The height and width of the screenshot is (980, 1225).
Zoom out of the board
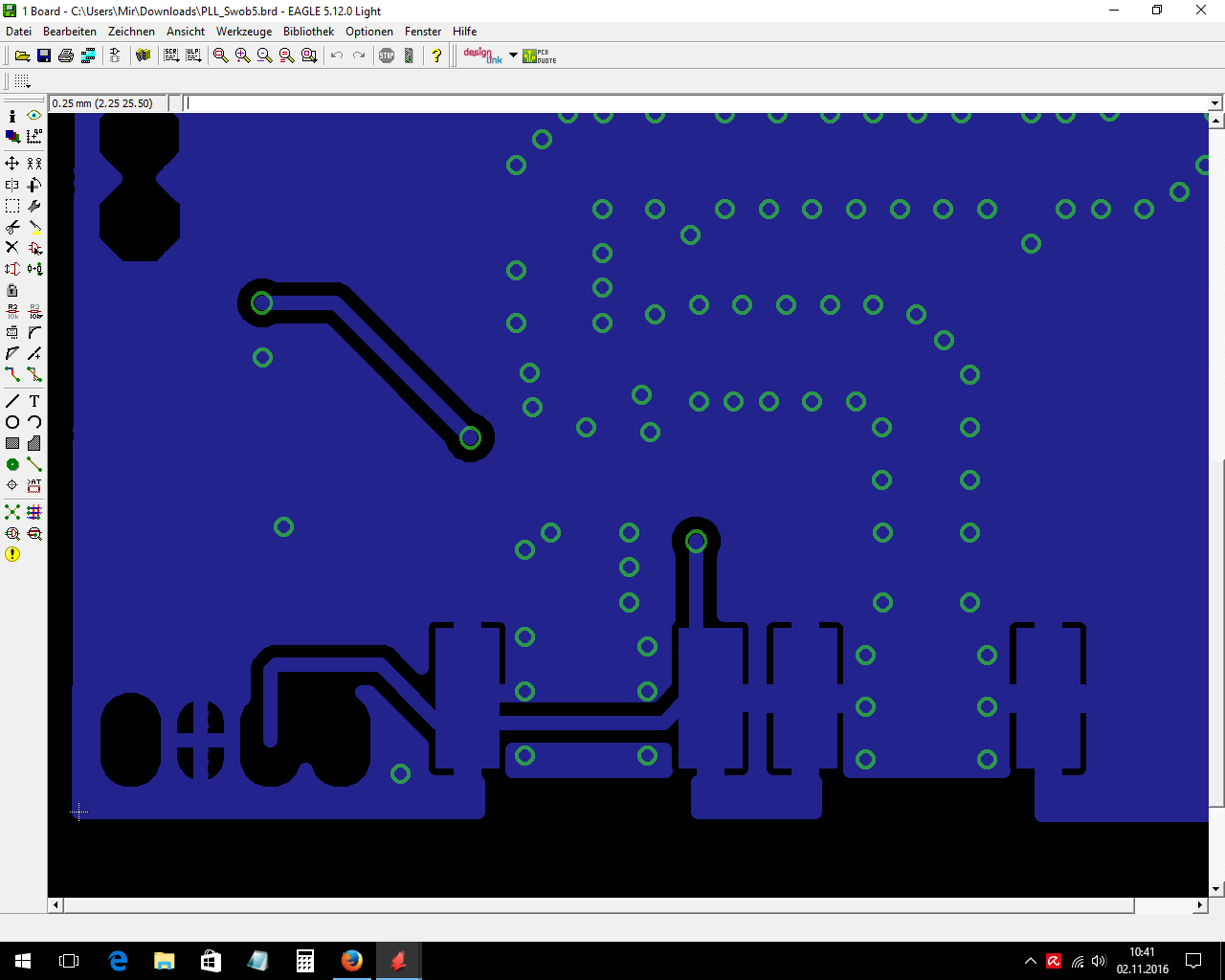(x=264, y=56)
